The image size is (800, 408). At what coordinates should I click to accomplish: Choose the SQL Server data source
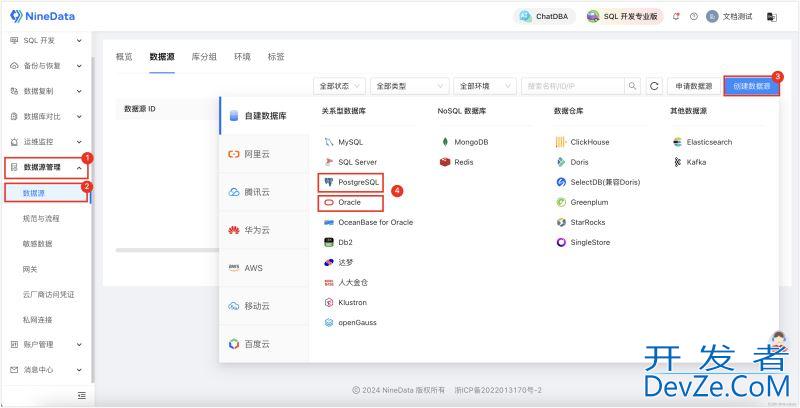[351, 162]
